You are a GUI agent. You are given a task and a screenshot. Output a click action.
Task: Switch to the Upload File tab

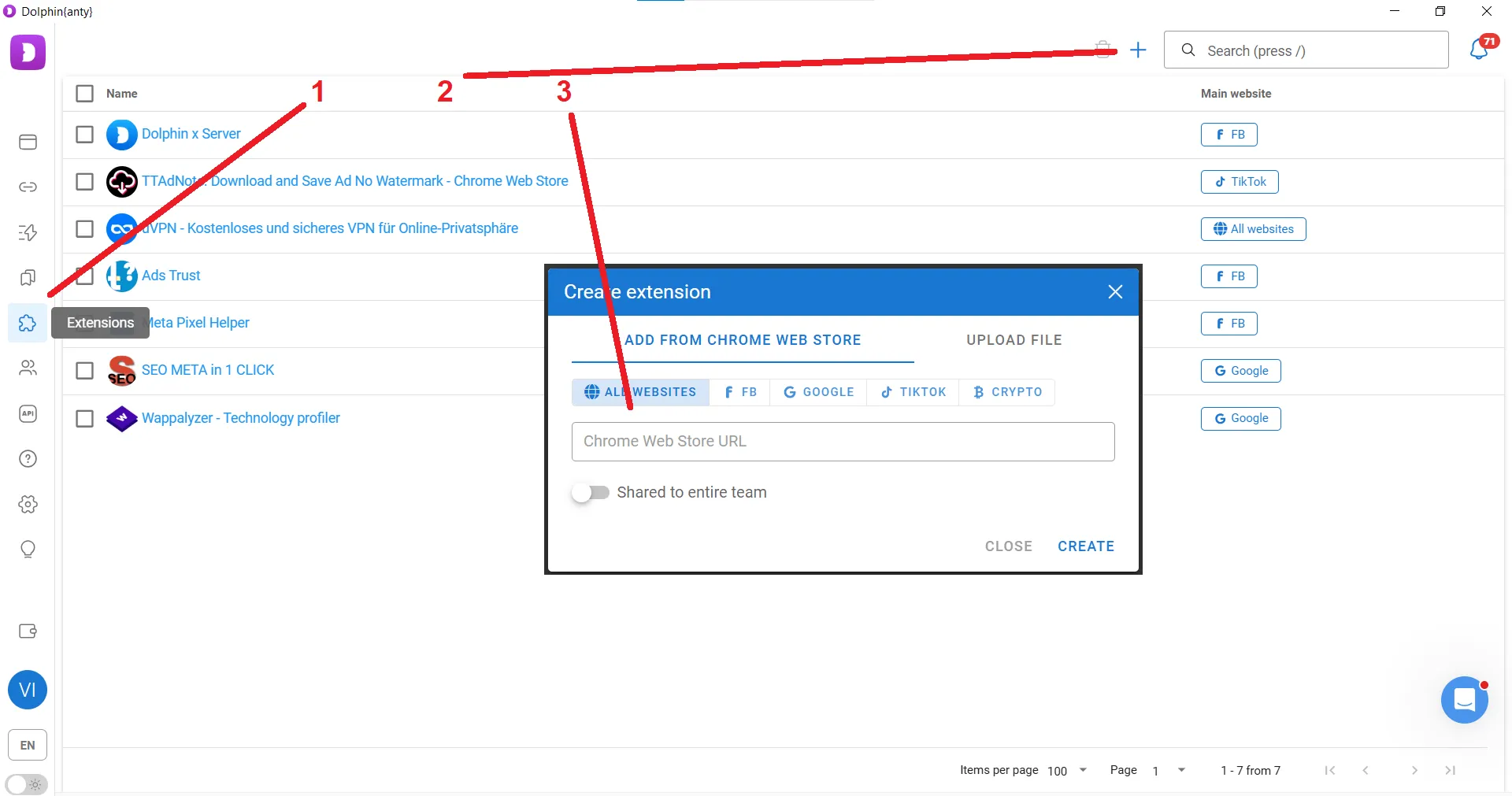[1014, 340]
